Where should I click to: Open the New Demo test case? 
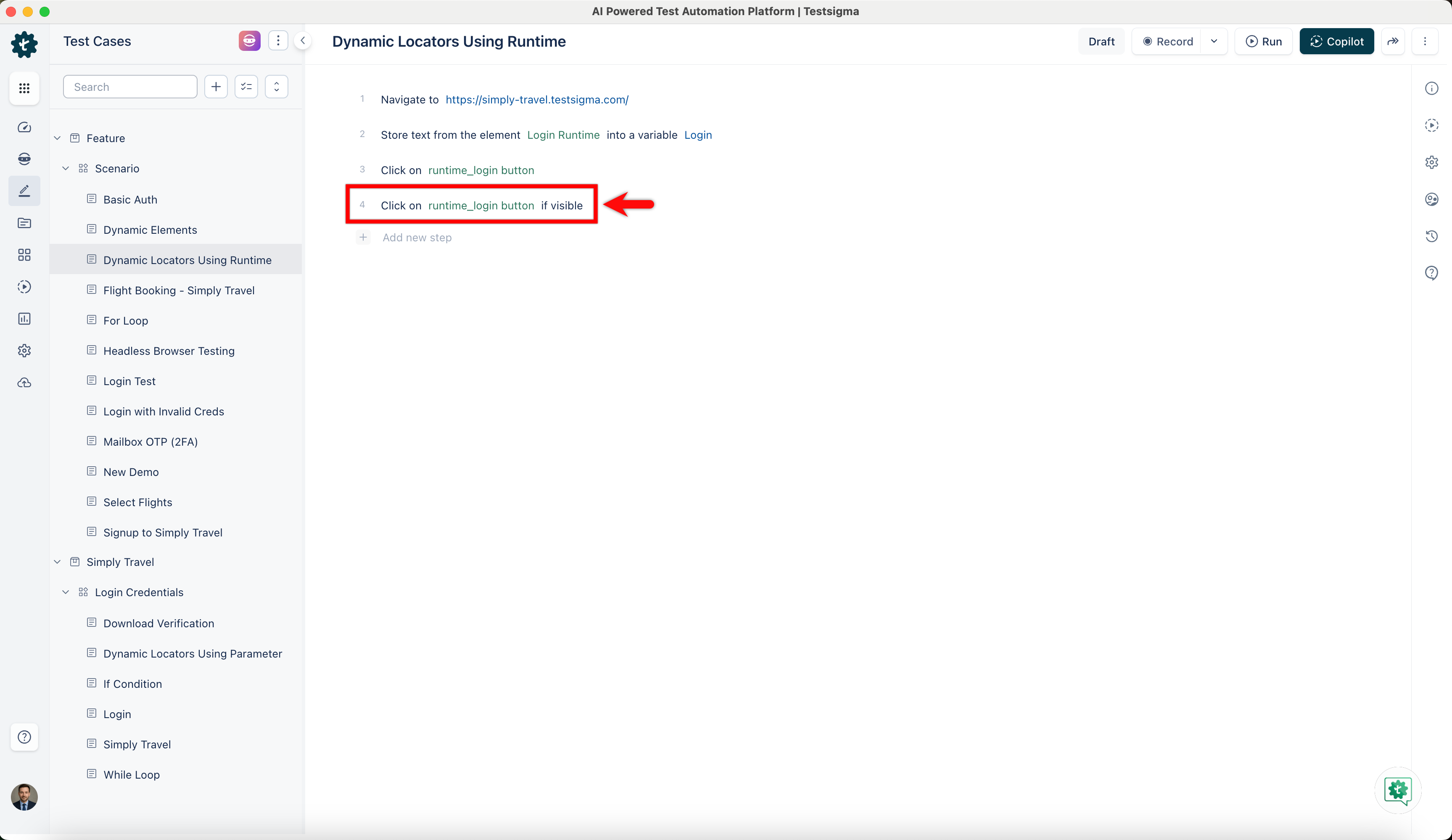131,472
